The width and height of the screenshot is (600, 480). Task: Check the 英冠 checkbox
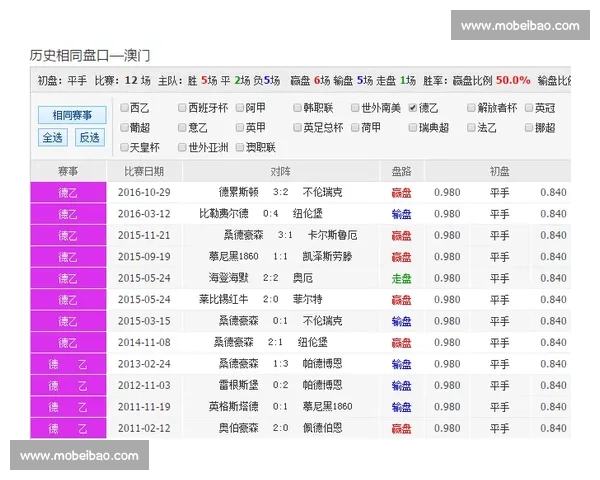tap(529, 108)
